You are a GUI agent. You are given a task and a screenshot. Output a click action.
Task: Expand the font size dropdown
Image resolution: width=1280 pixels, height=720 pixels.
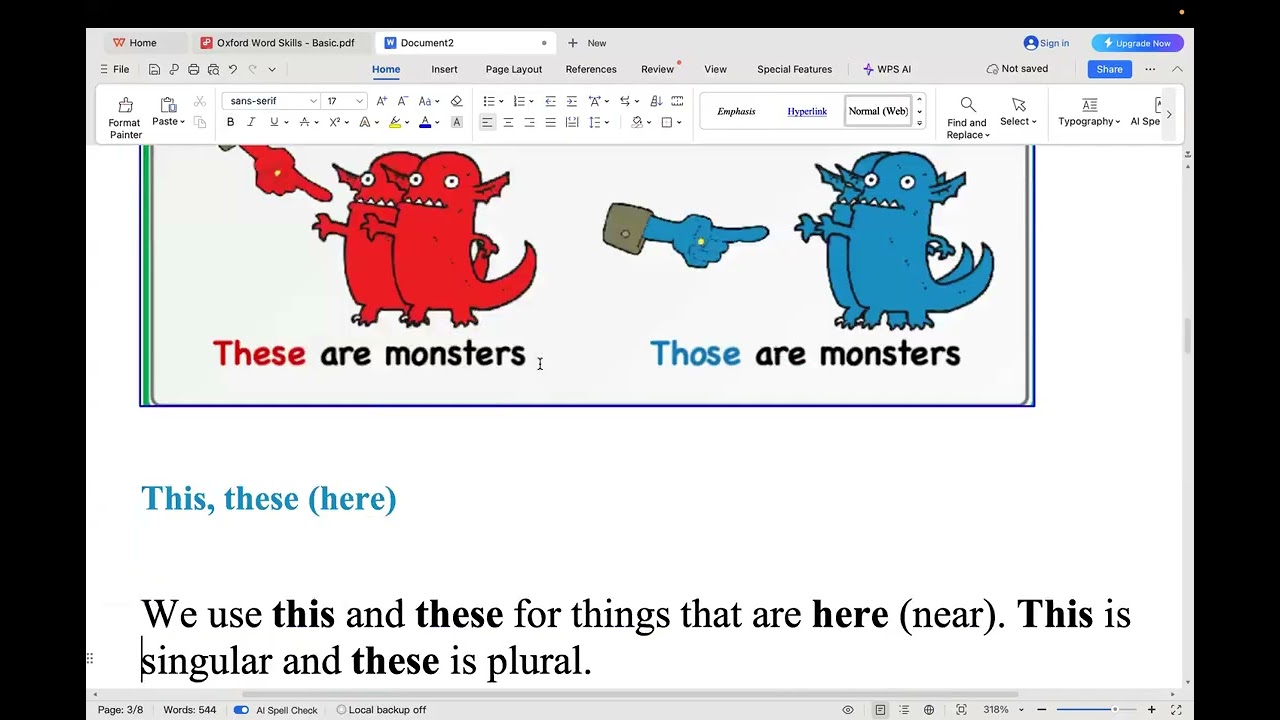point(359,101)
